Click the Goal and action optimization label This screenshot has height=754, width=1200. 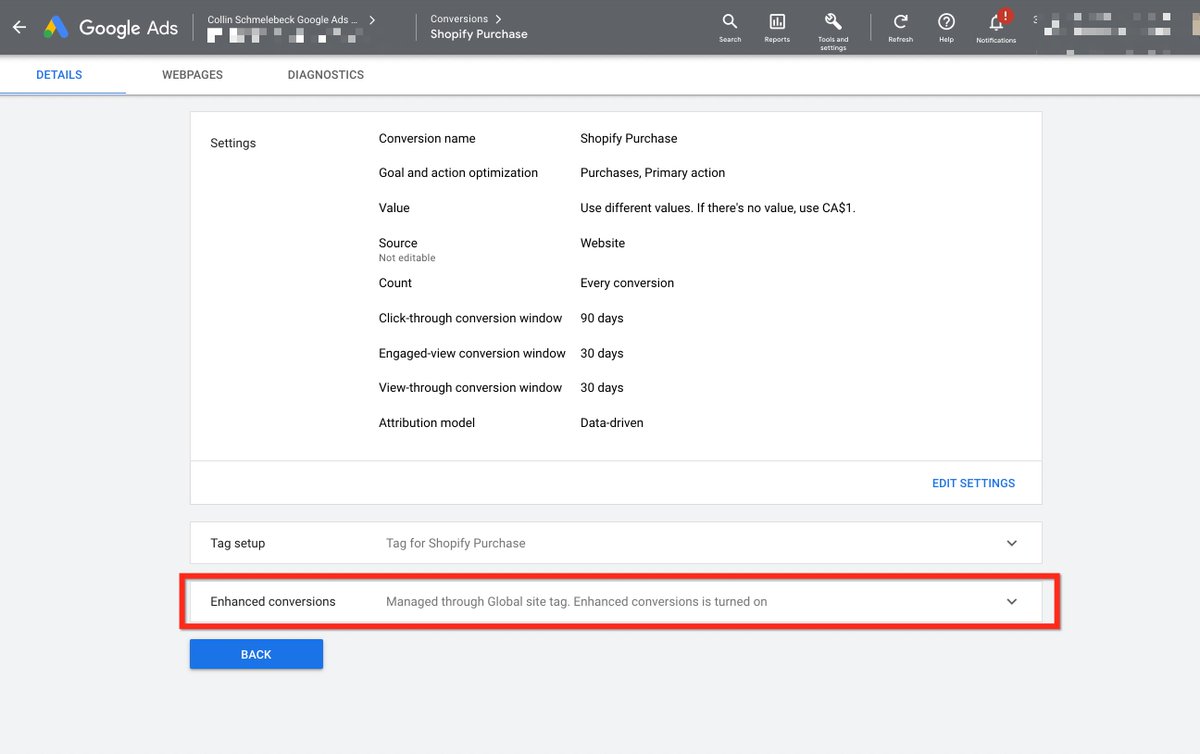[x=458, y=173]
